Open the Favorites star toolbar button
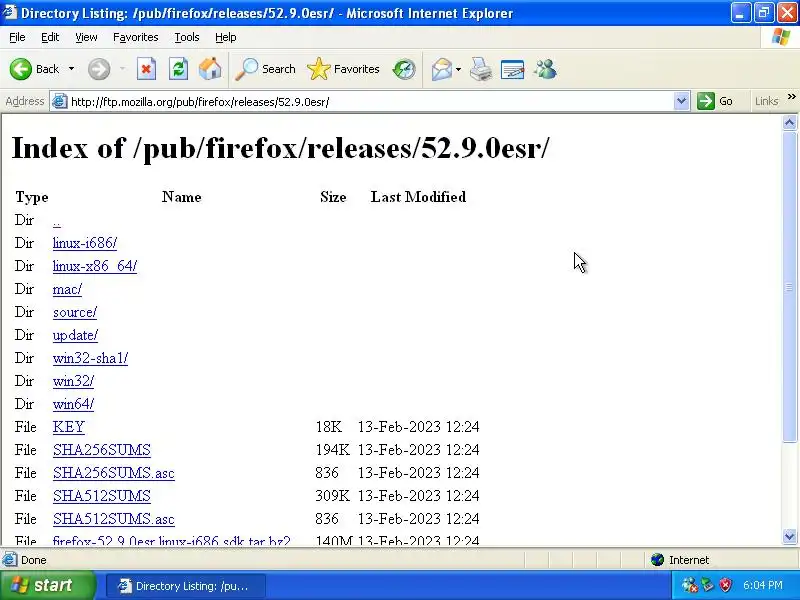 point(343,69)
